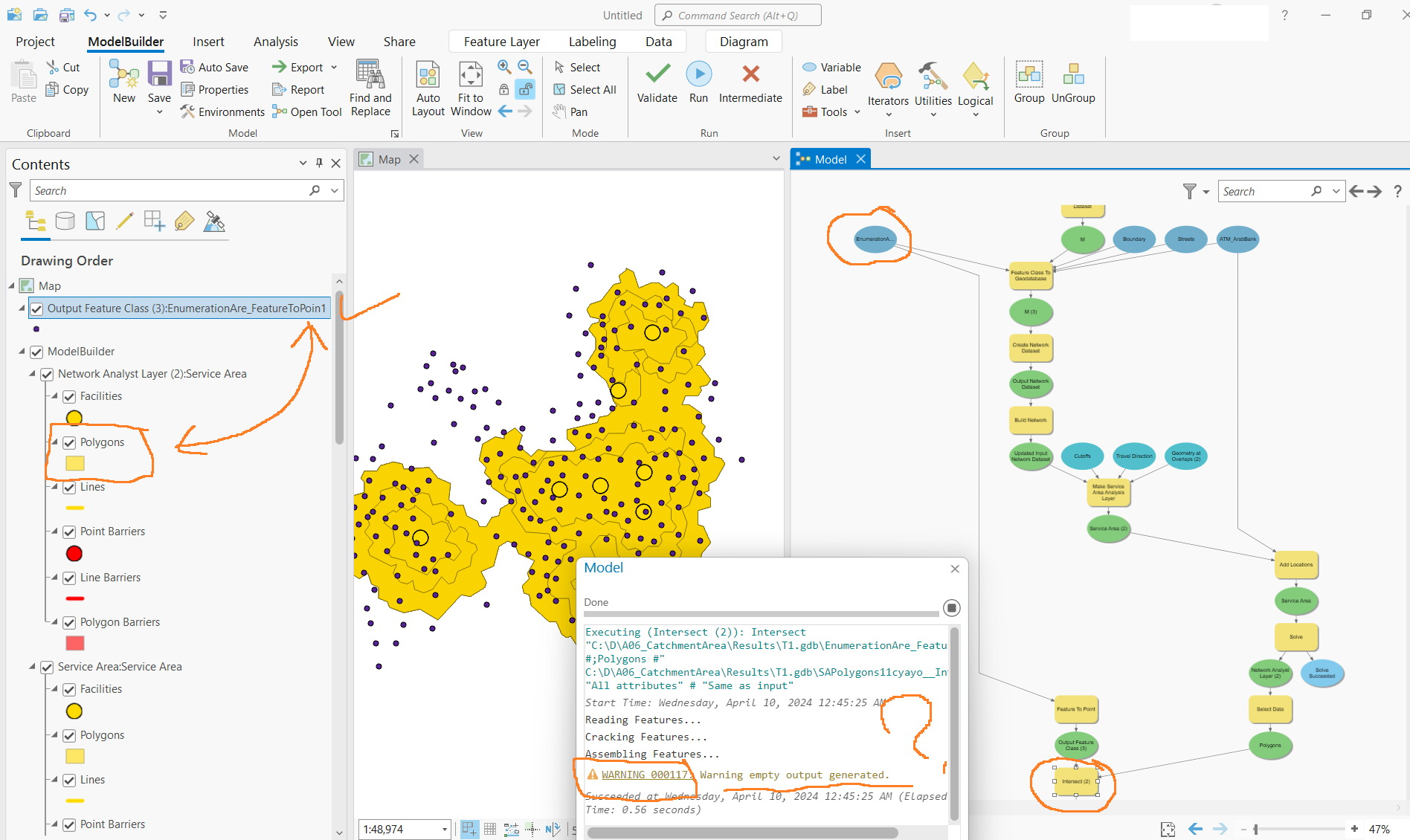Open the Save dropdown menu
The image size is (1410, 840).
(159, 112)
